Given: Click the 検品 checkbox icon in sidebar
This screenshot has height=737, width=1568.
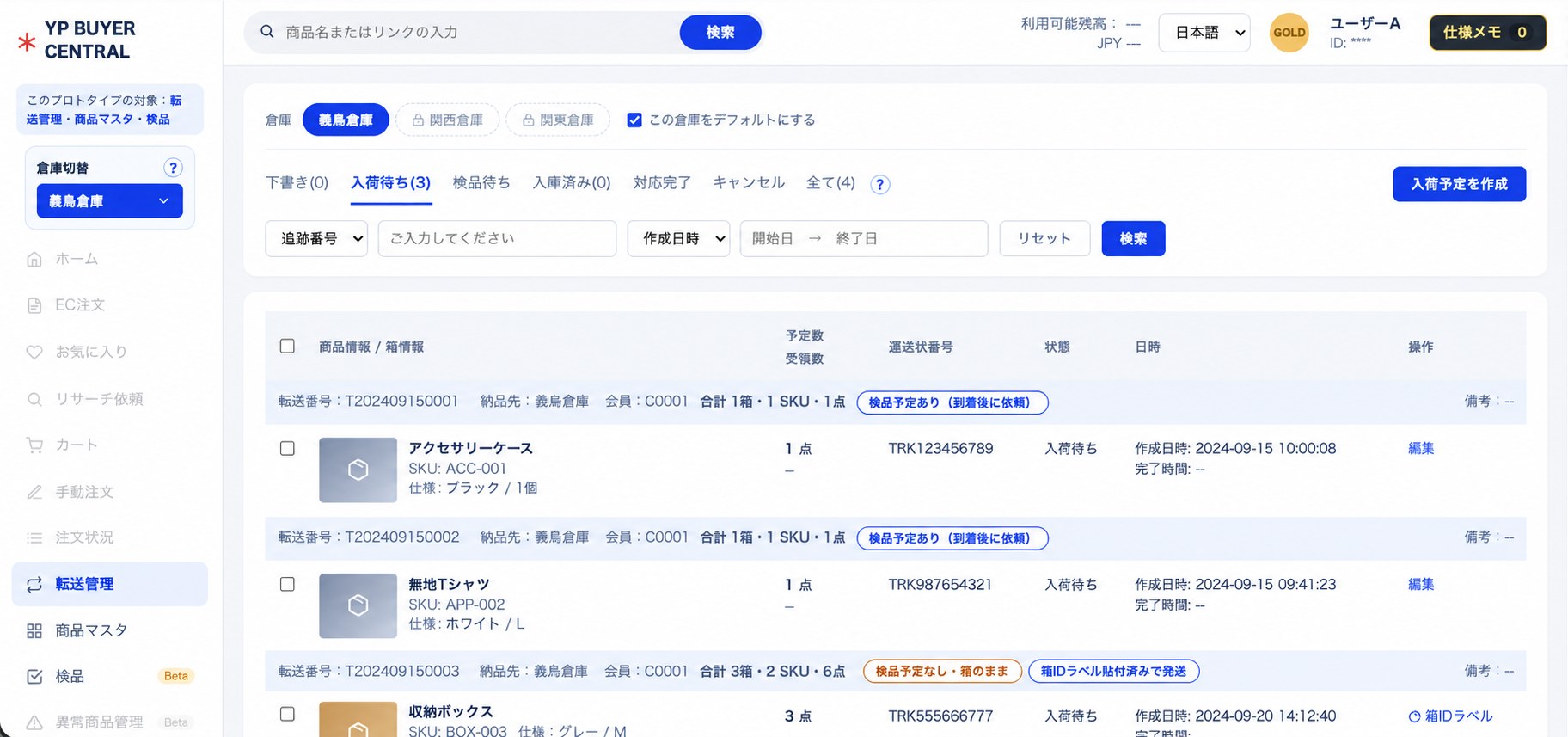Looking at the screenshot, I should [34, 677].
